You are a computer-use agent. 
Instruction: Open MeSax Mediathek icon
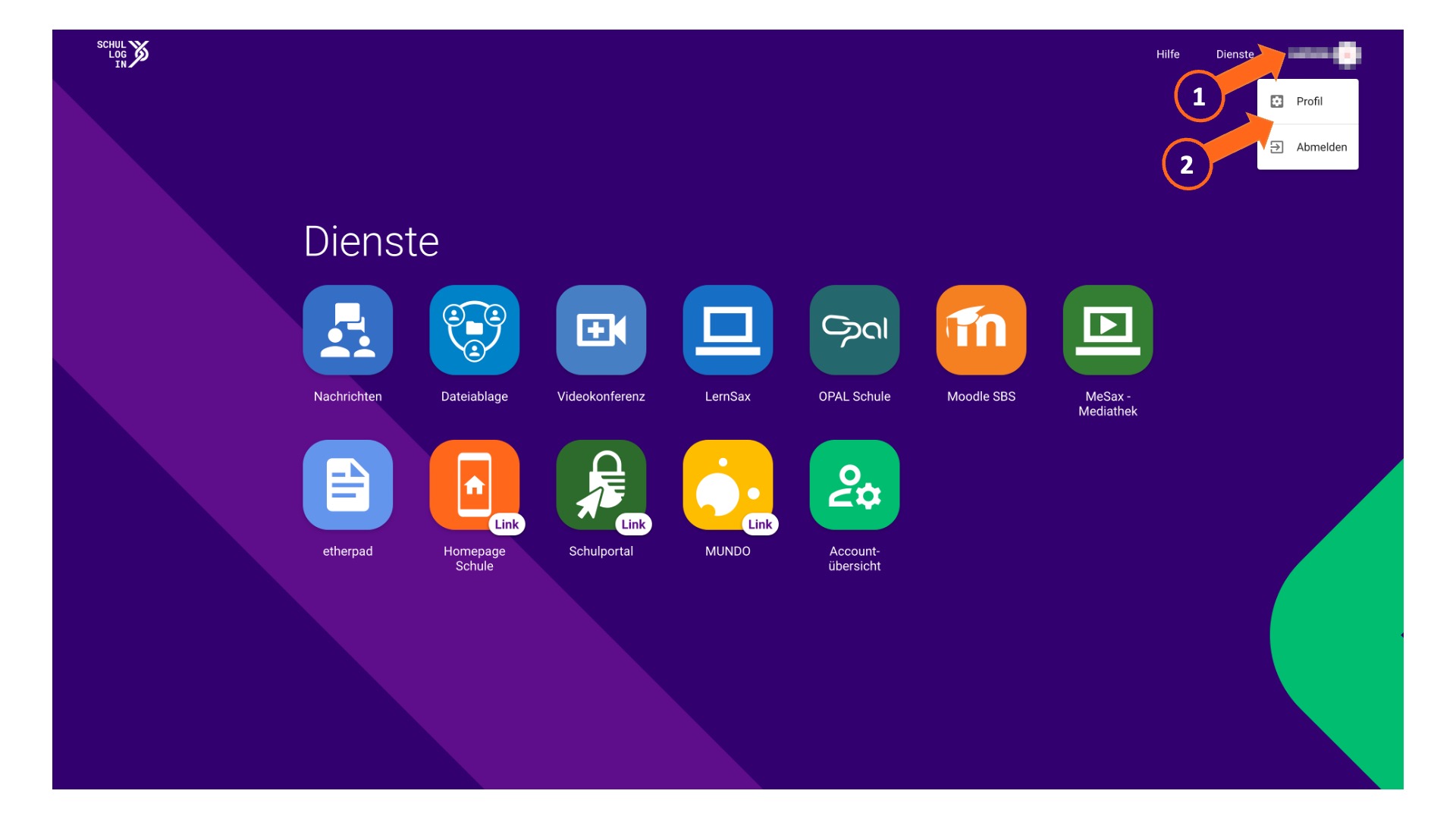1107,330
